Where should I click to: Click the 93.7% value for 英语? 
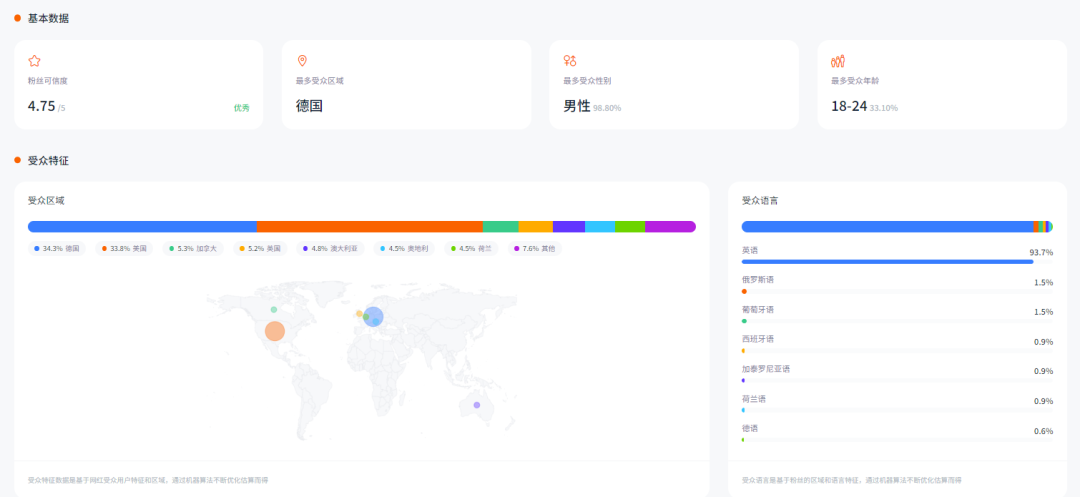1041,253
